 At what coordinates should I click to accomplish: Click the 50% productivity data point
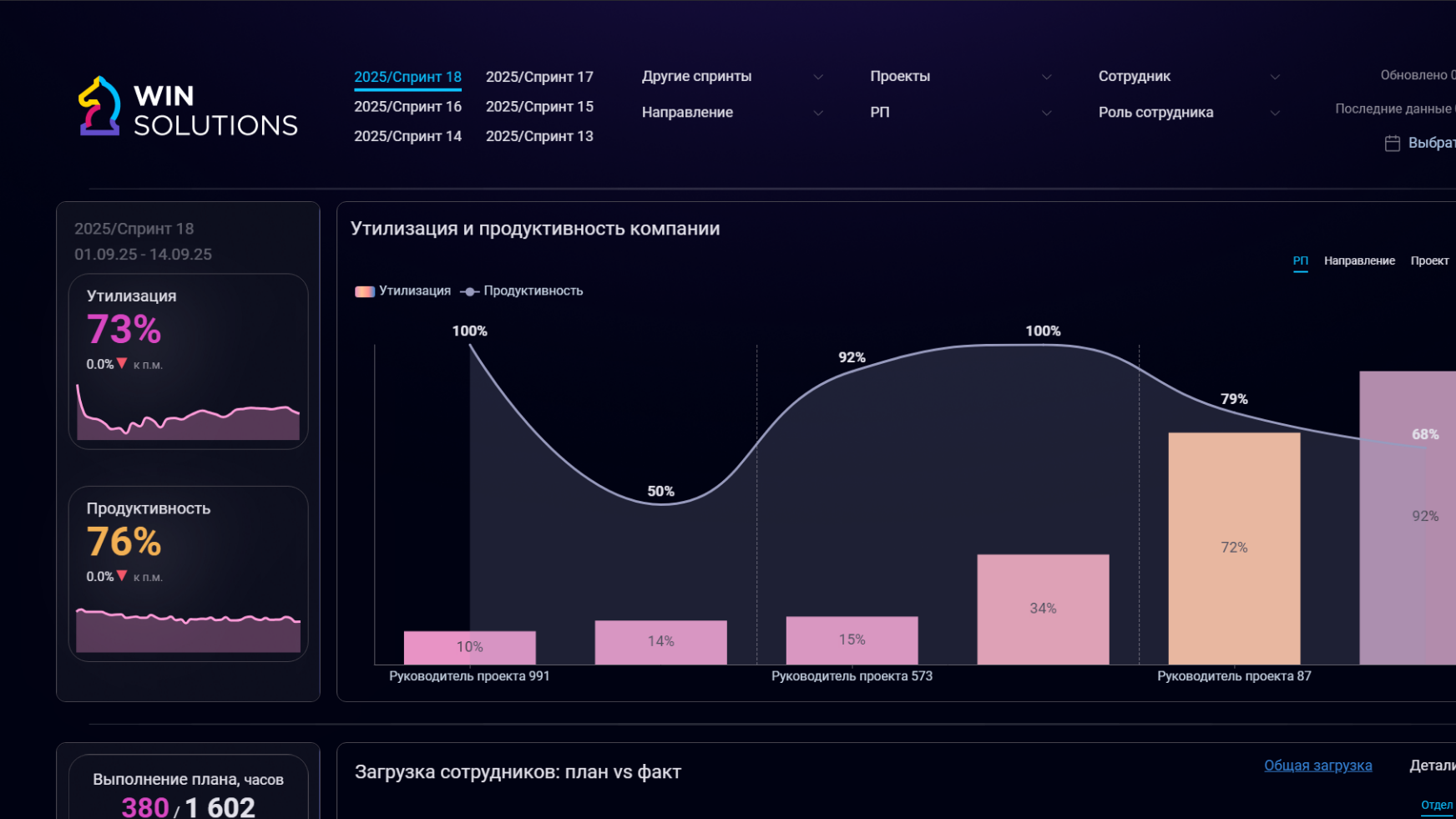coord(660,503)
